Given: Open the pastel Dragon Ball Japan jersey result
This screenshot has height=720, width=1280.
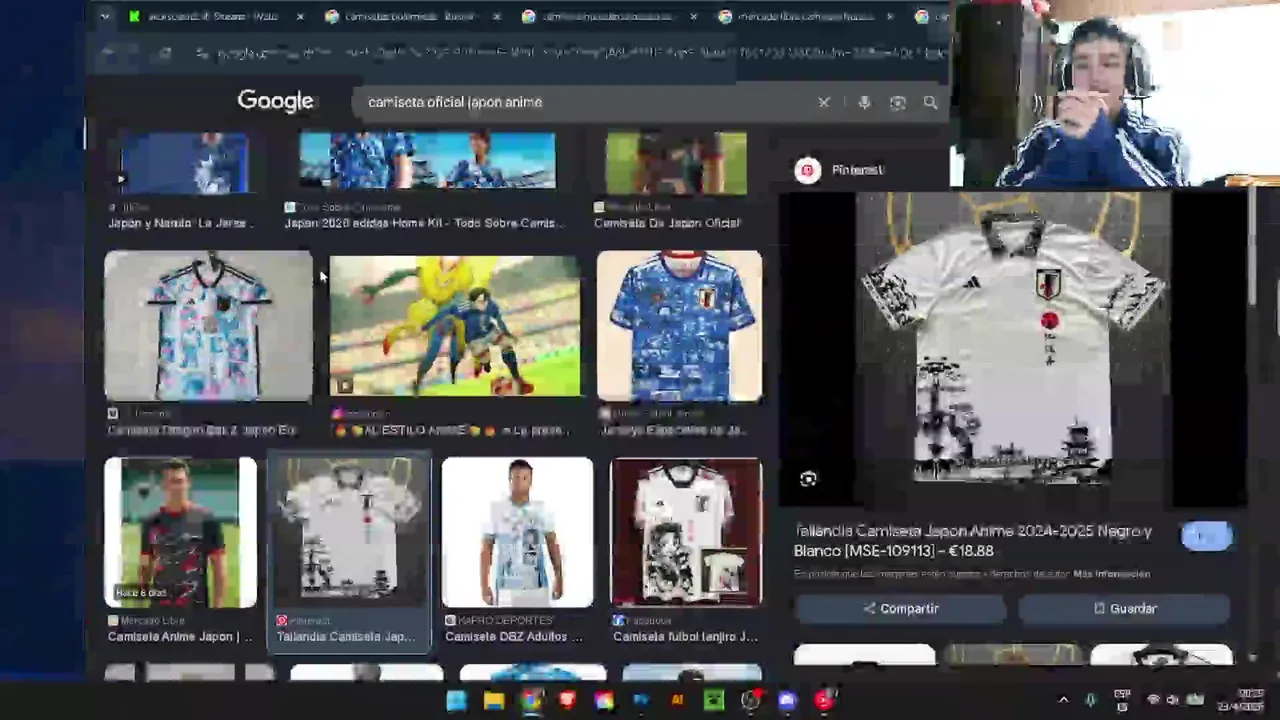Looking at the screenshot, I should point(208,326).
